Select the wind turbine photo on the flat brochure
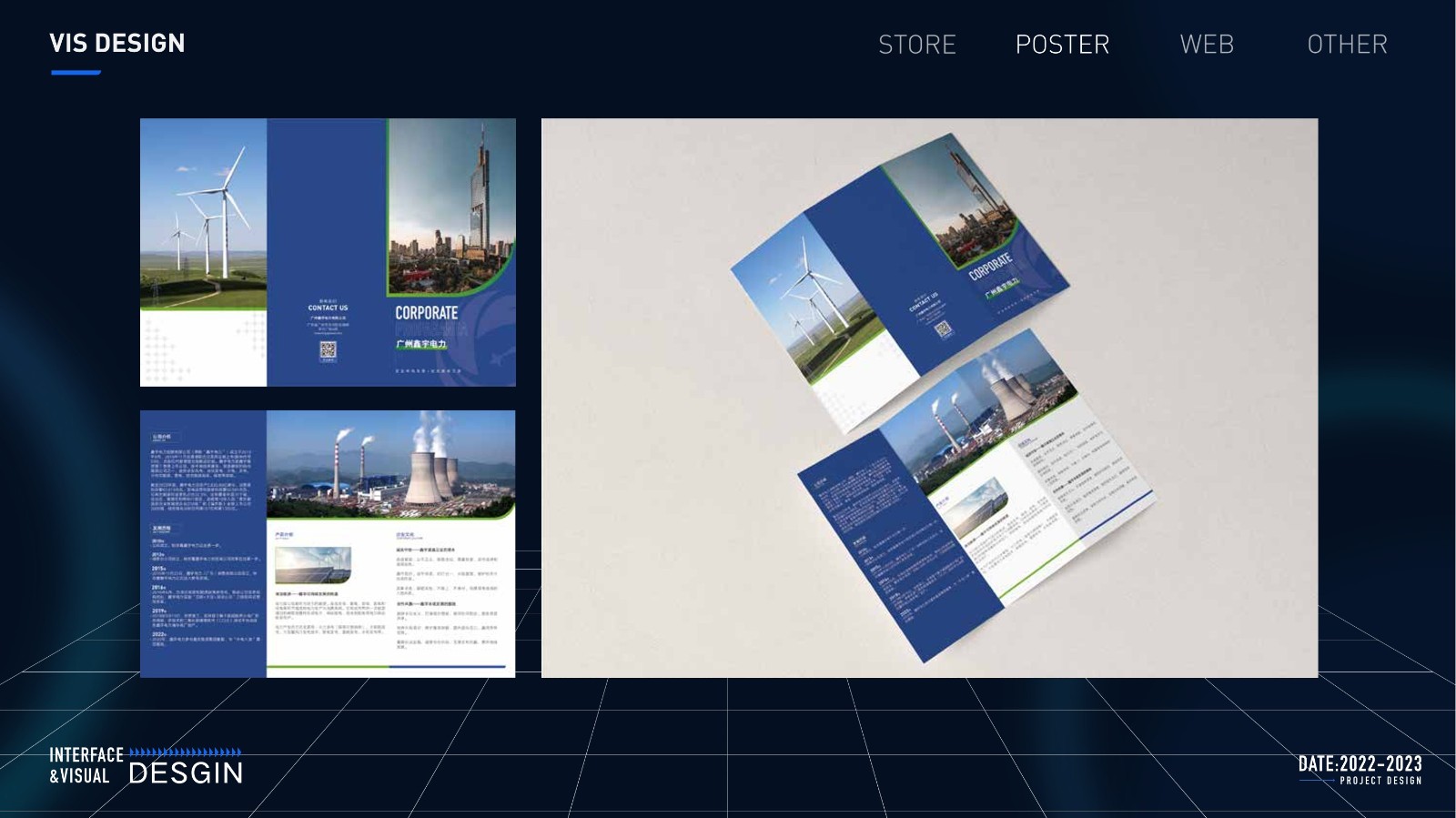The image size is (1456, 818). click(203, 214)
